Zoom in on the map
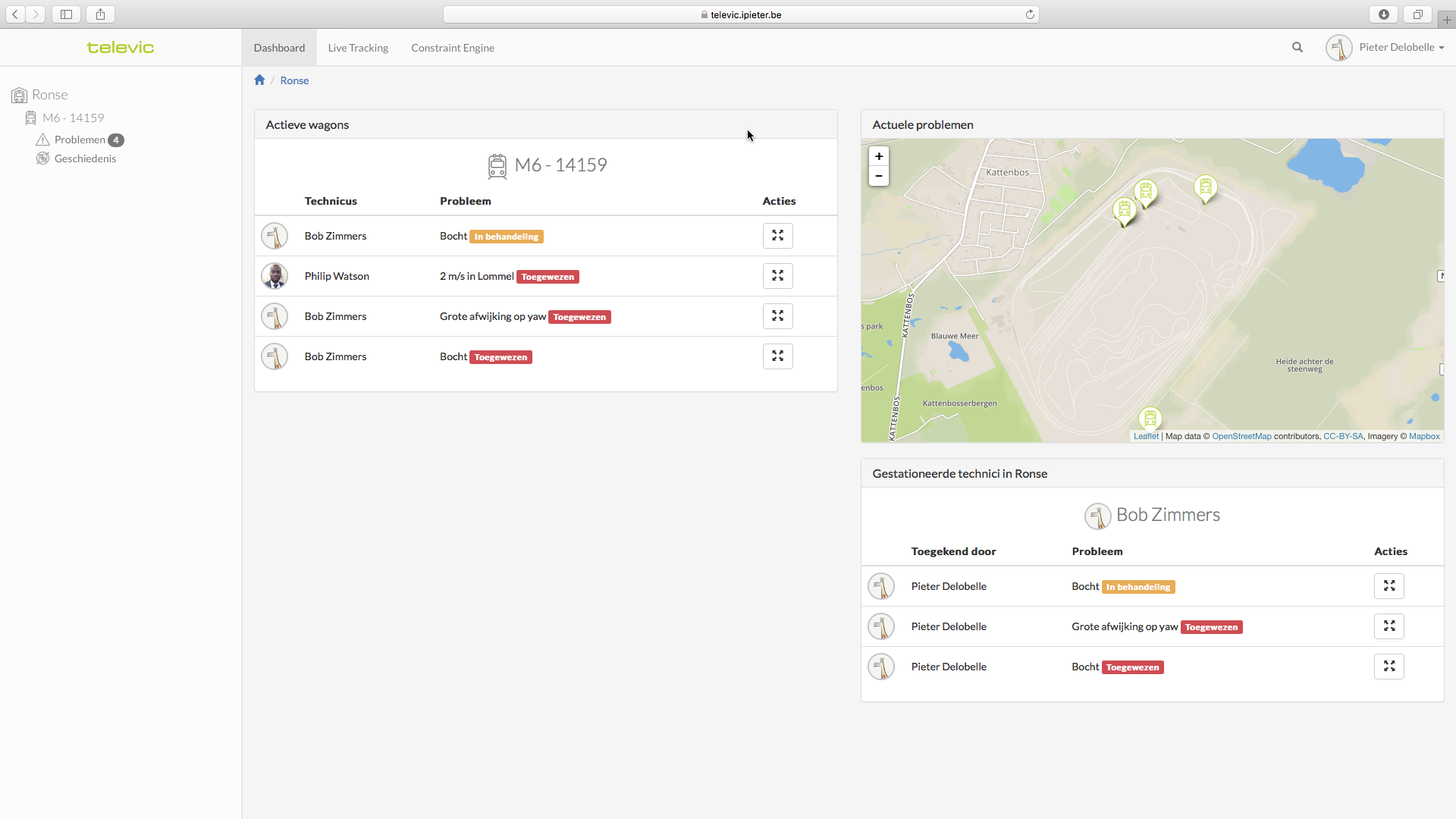This screenshot has height=819, width=1456. 879,156
